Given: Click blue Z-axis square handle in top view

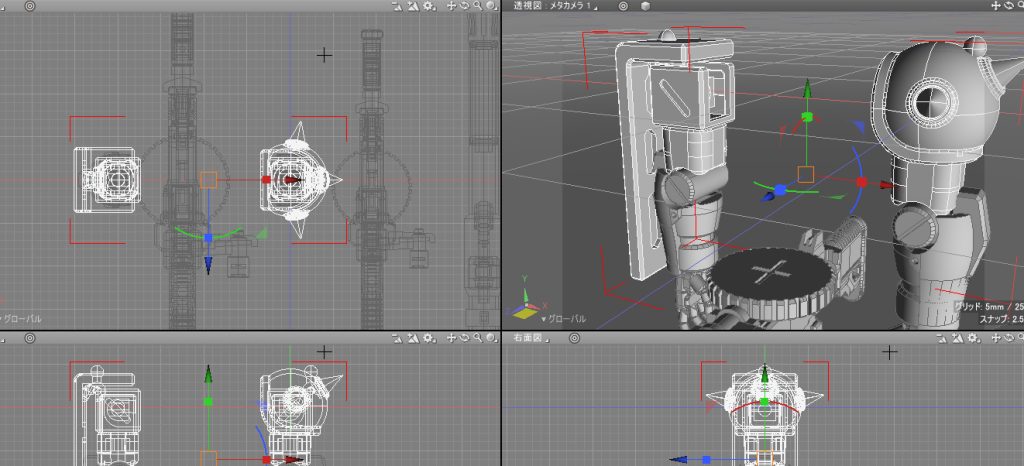Looking at the screenshot, I should pos(208,238).
